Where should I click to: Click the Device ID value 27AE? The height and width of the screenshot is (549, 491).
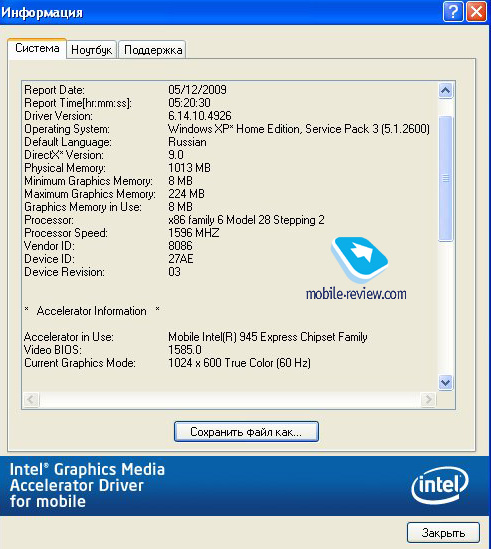(x=181, y=259)
